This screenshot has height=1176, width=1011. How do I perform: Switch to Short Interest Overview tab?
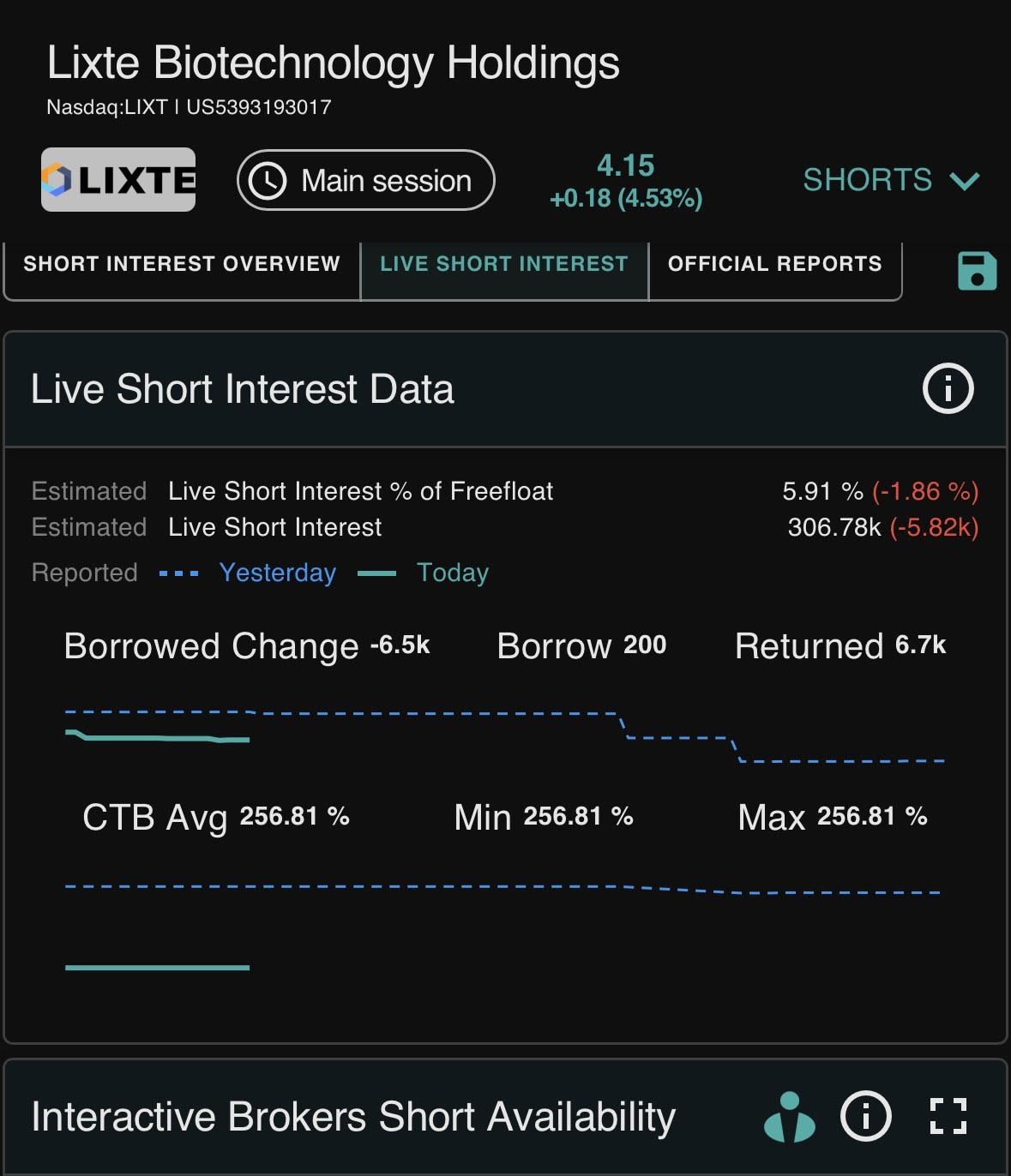(182, 264)
